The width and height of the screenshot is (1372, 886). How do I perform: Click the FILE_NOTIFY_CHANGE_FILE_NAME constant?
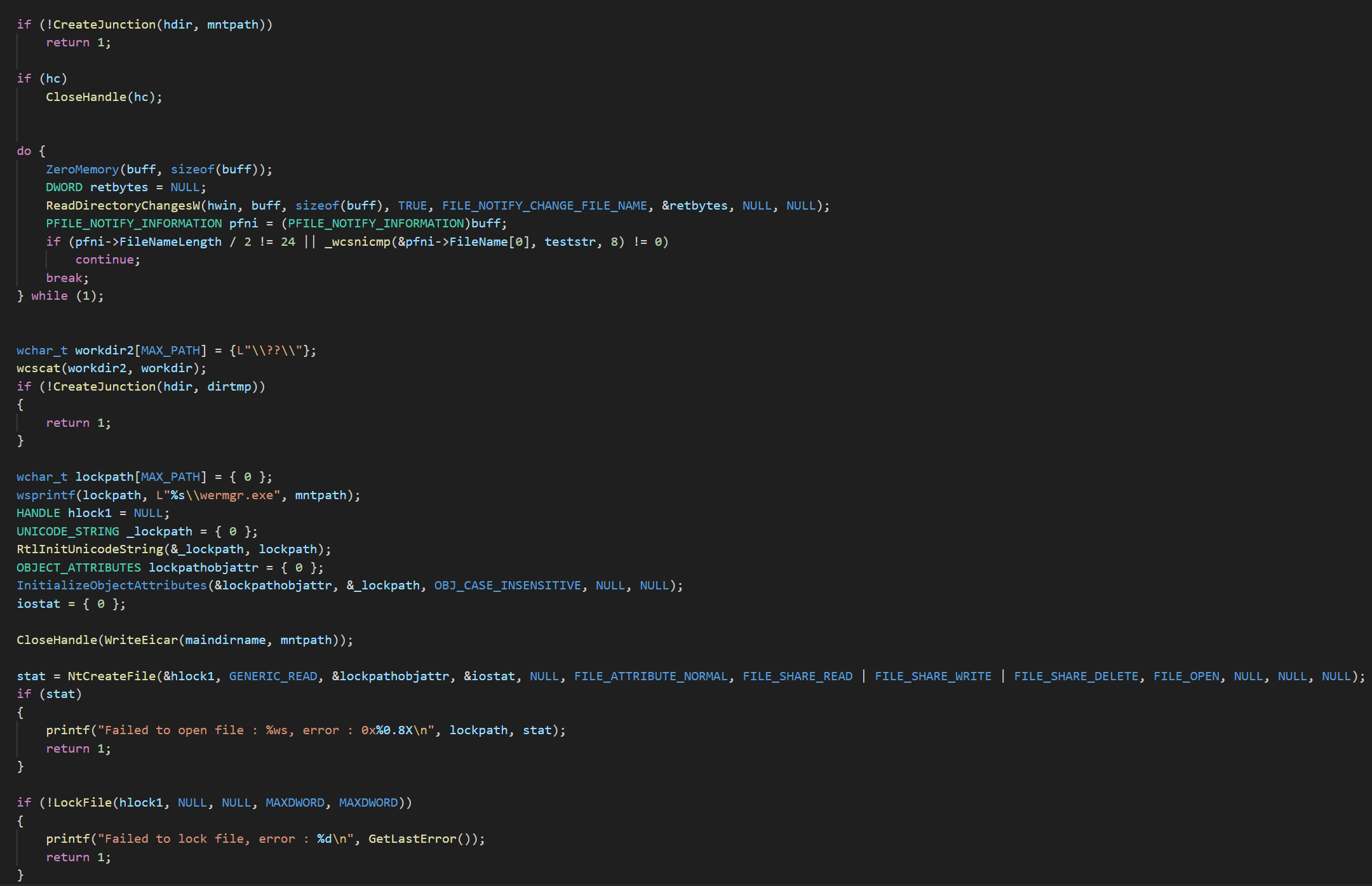point(544,205)
